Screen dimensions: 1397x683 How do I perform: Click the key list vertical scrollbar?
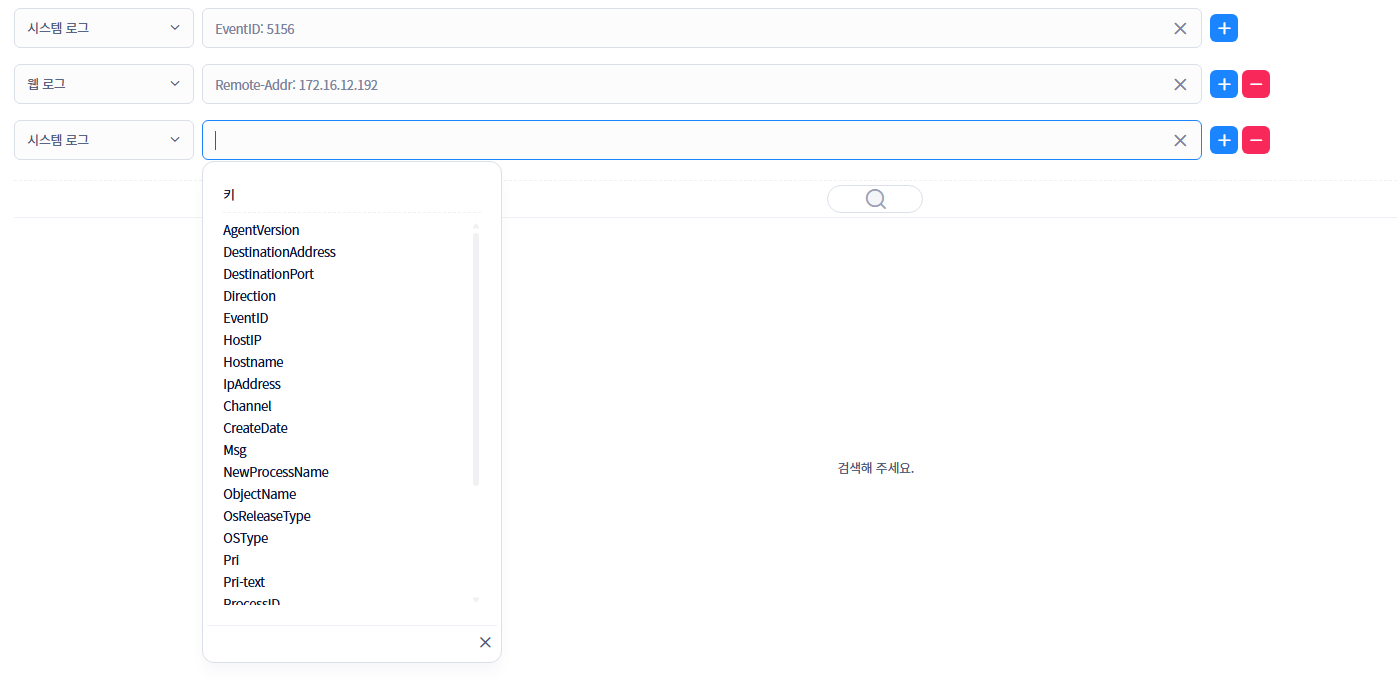click(476, 360)
